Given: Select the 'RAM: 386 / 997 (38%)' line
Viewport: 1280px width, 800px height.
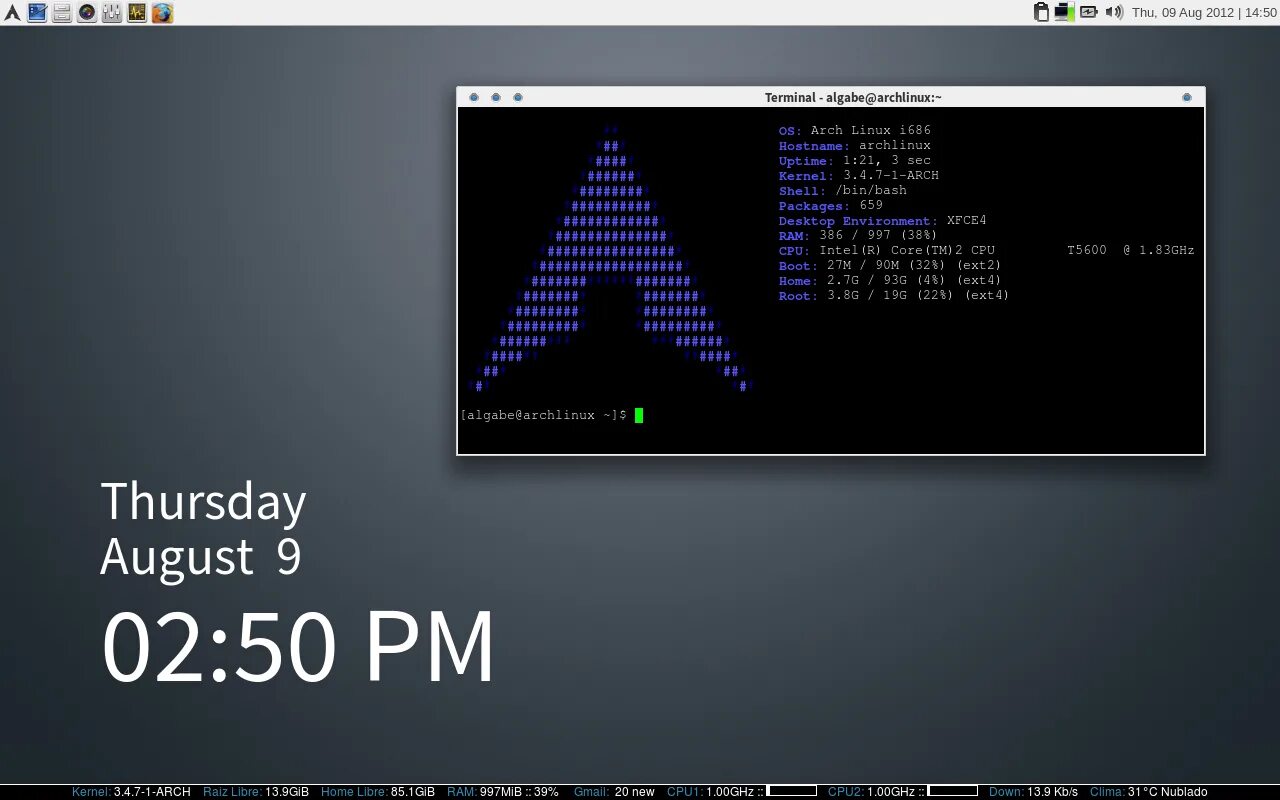Looking at the screenshot, I should (859, 235).
